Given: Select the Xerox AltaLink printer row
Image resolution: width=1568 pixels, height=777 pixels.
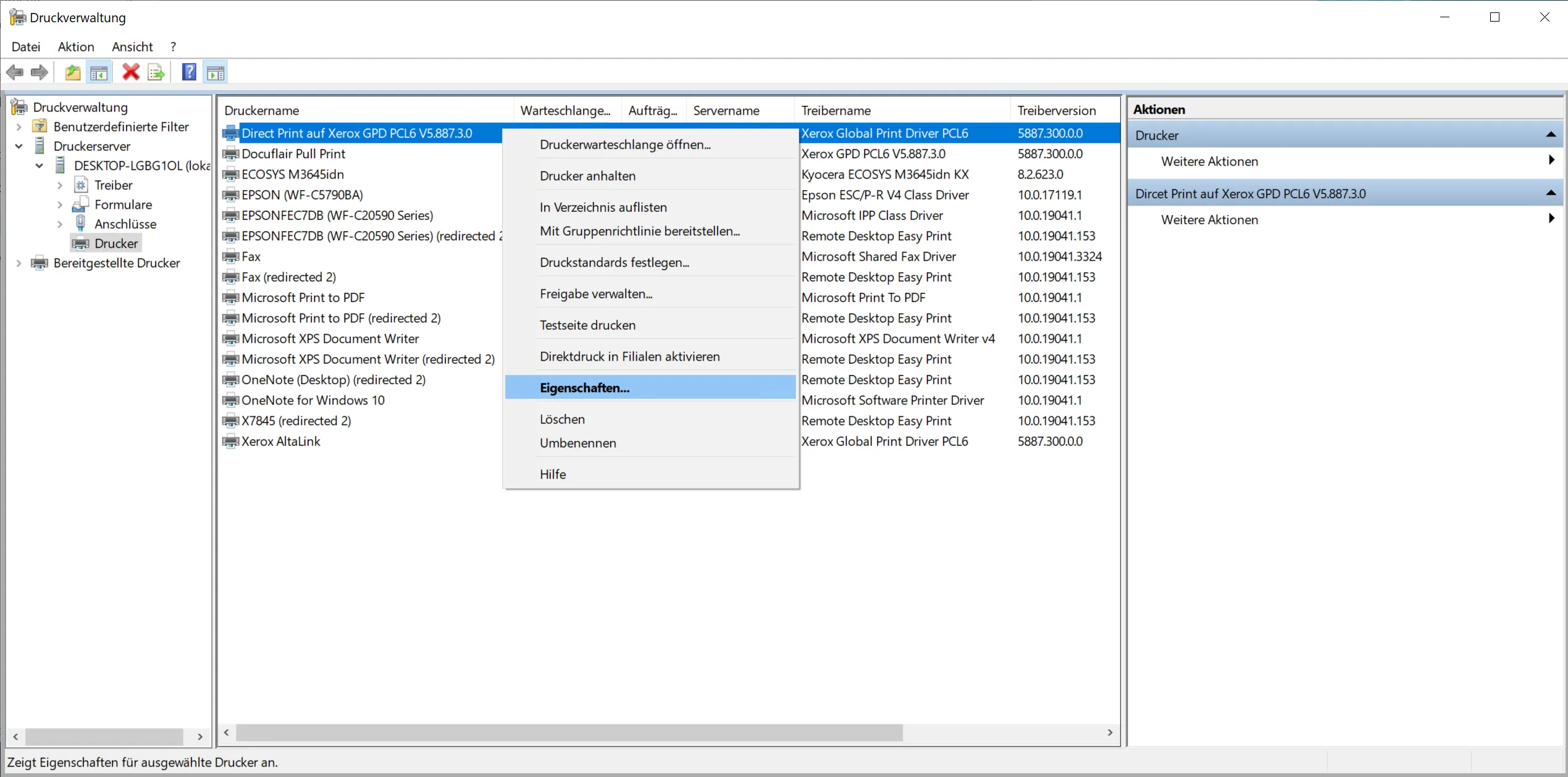Looking at the screenshot, I should [x=280, y=442].
